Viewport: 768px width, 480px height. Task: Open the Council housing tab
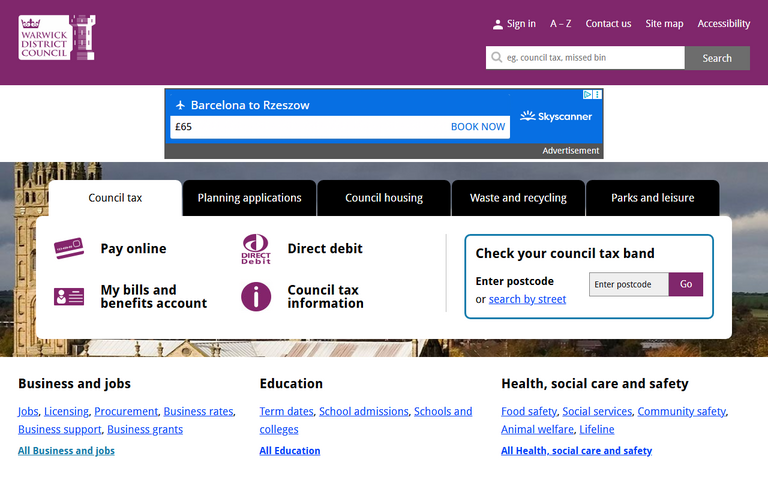click(384, 198)
